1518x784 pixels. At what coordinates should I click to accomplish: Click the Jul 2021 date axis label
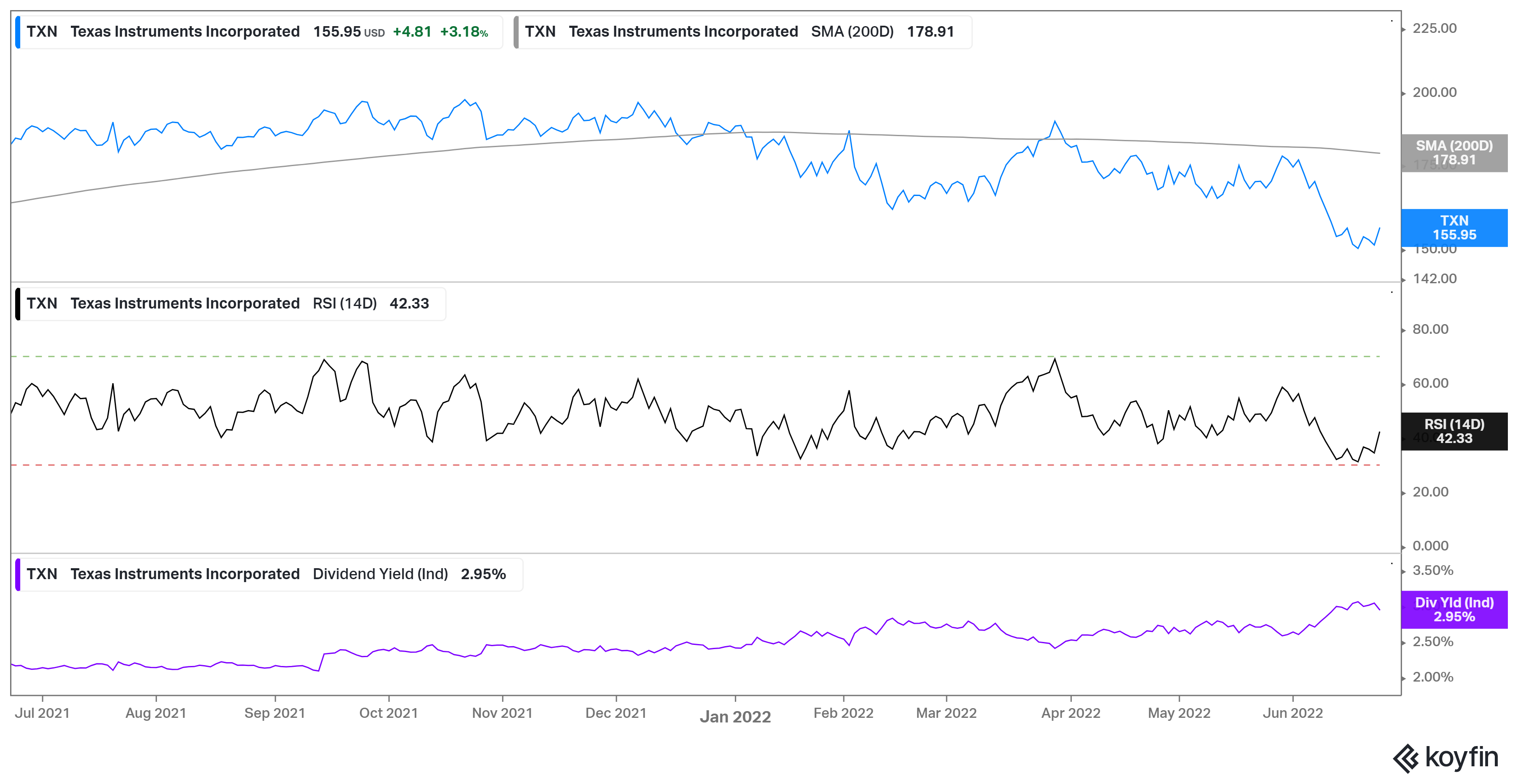pyautogui.click(x=42, y=713)
